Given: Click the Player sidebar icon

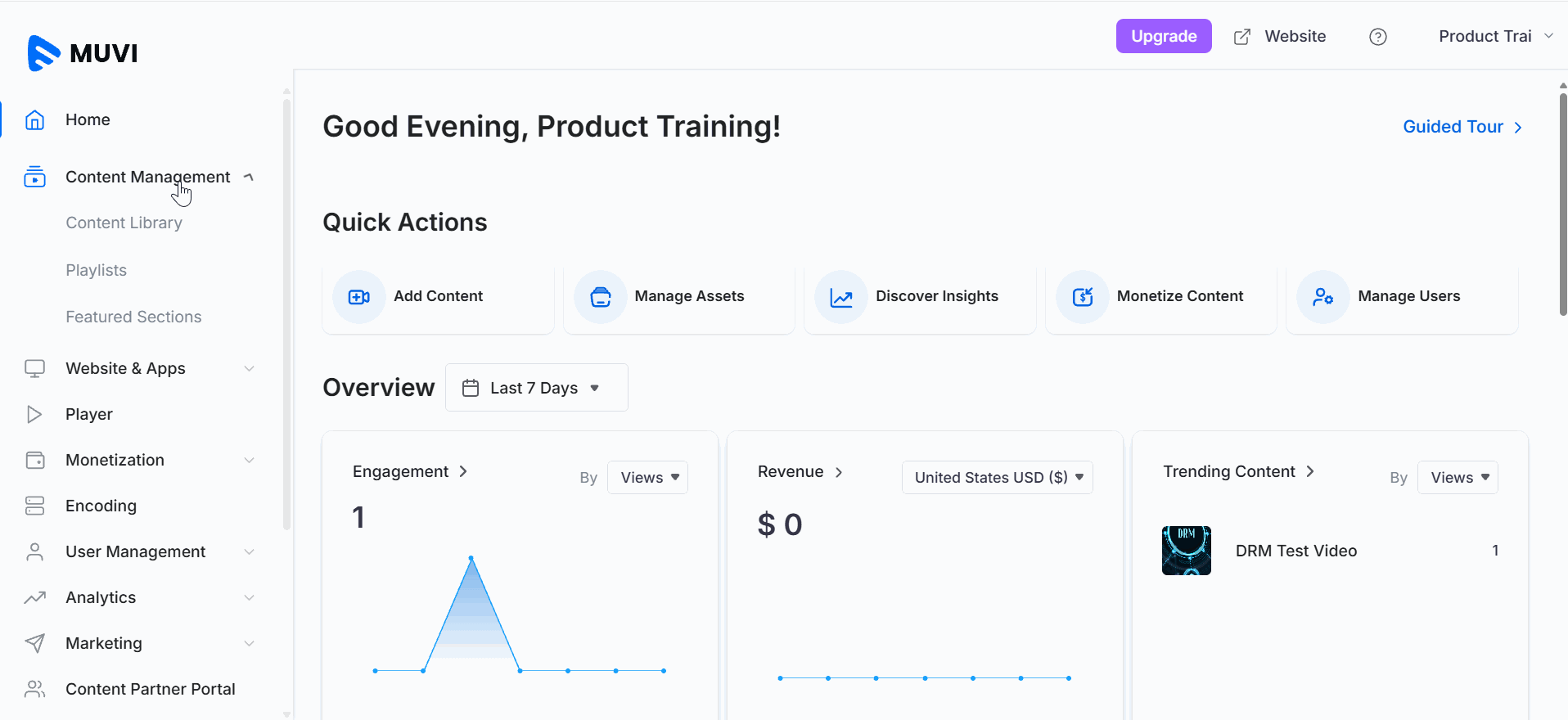Looking at the screenshot, I should [34, 414].
